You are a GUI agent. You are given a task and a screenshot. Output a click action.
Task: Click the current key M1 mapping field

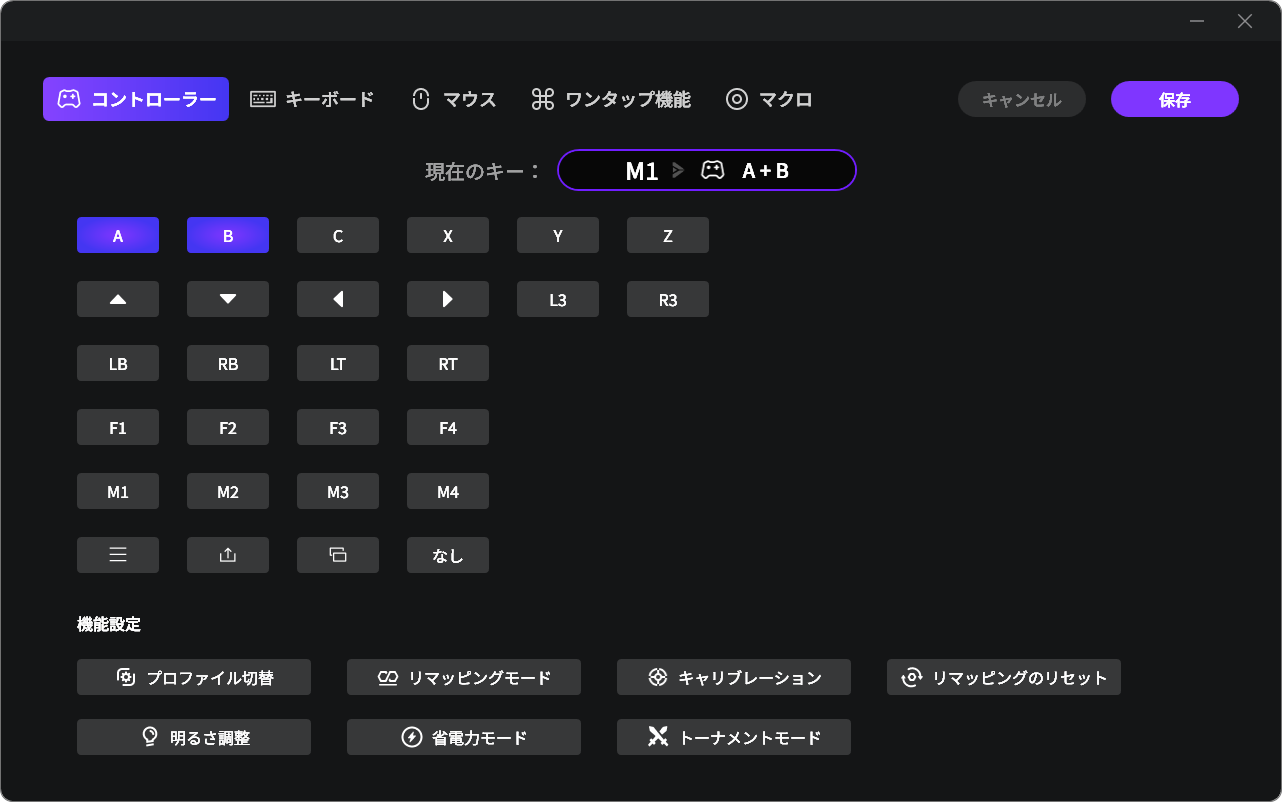706,170
